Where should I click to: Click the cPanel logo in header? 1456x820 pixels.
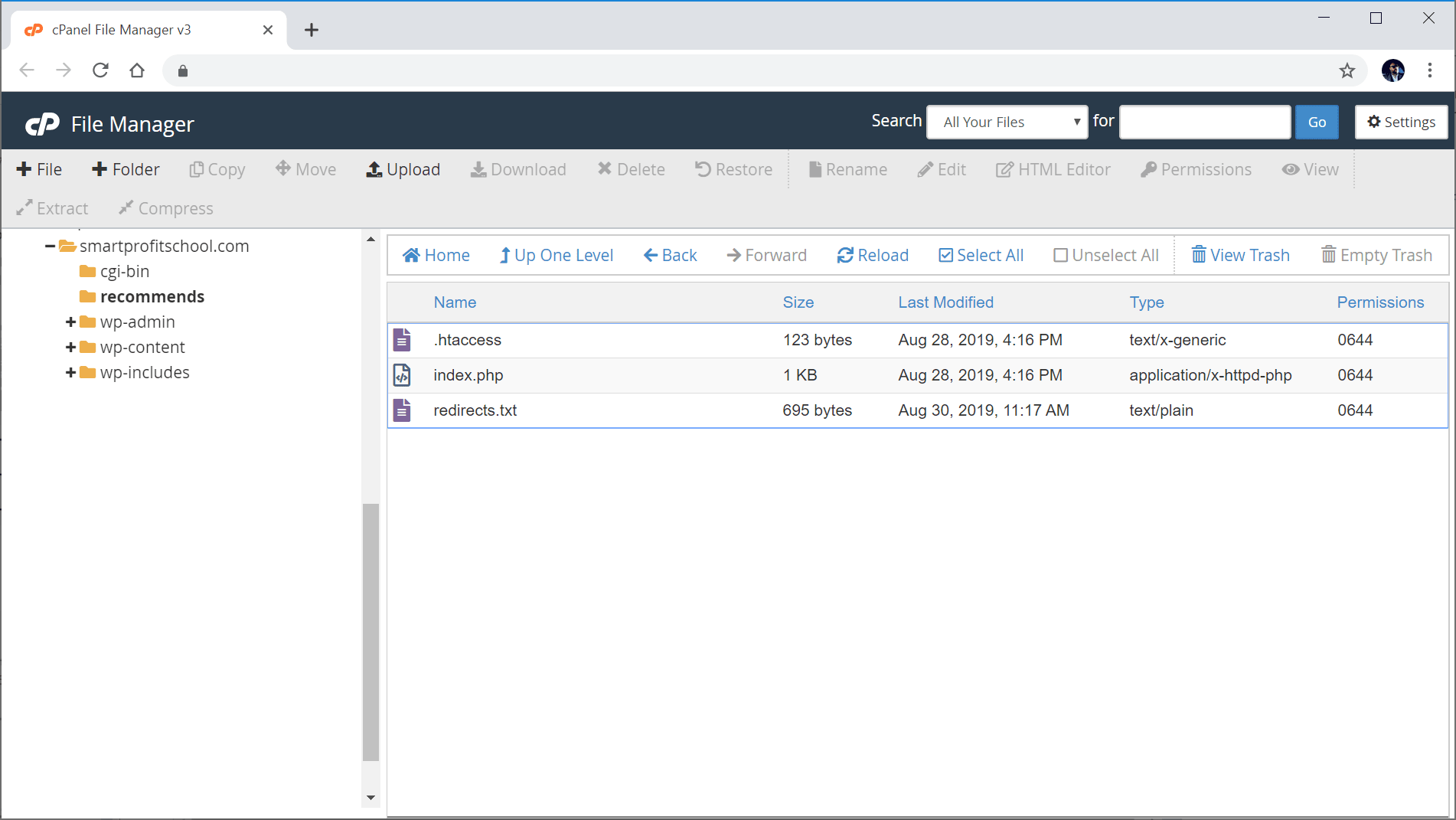[42, 124]
